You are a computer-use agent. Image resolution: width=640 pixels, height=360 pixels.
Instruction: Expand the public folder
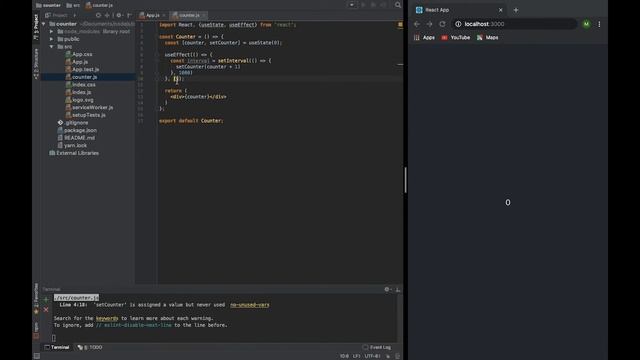tap(51, 39)
